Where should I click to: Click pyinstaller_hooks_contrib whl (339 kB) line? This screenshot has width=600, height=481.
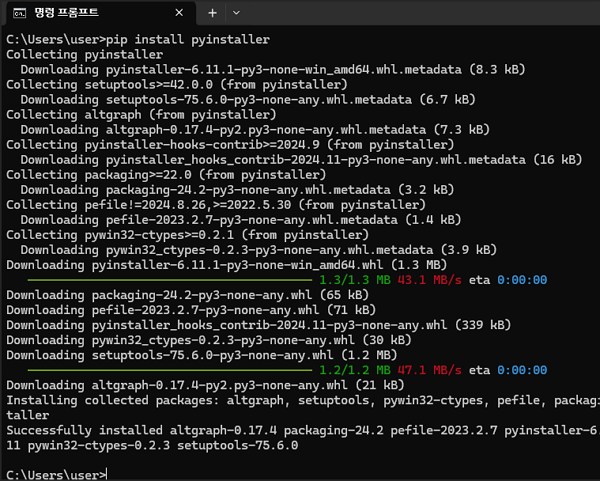[x=259, y=325]
